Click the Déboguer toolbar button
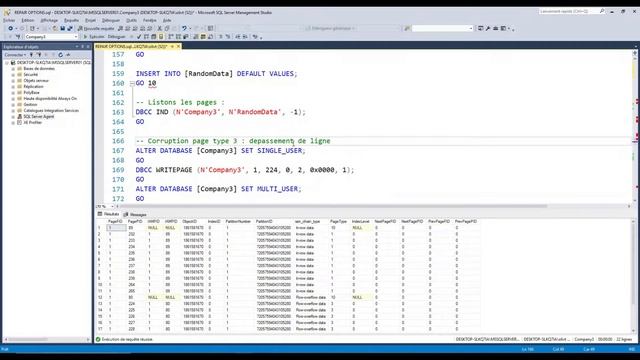 (116, 37)
